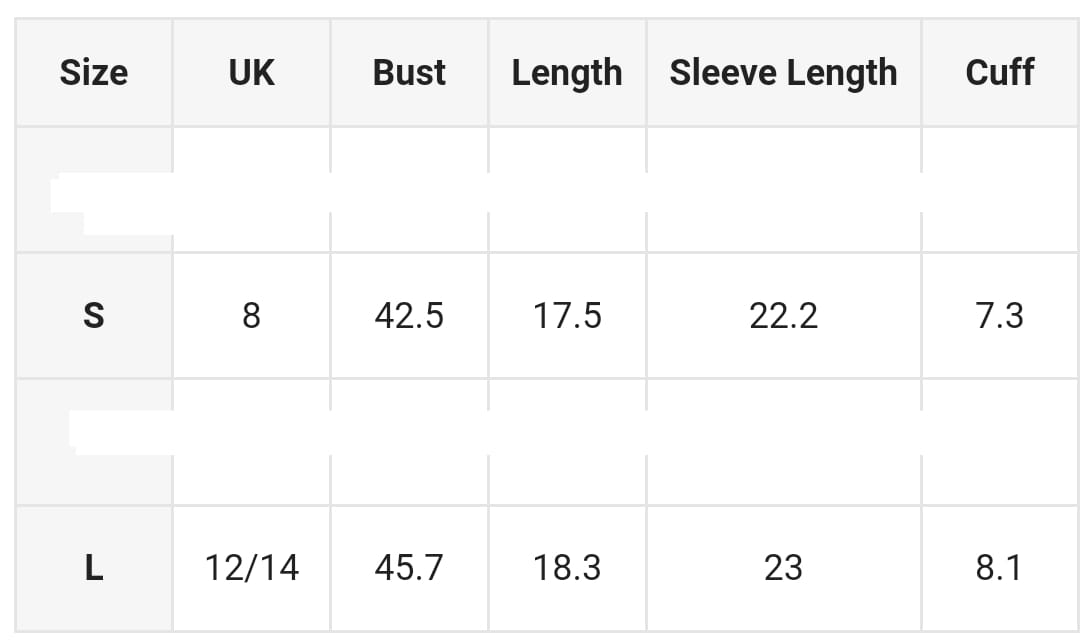Viewport: 1080px width, 643px height.
Task: Click the blank Size cell above L
Action: (94, 442)
